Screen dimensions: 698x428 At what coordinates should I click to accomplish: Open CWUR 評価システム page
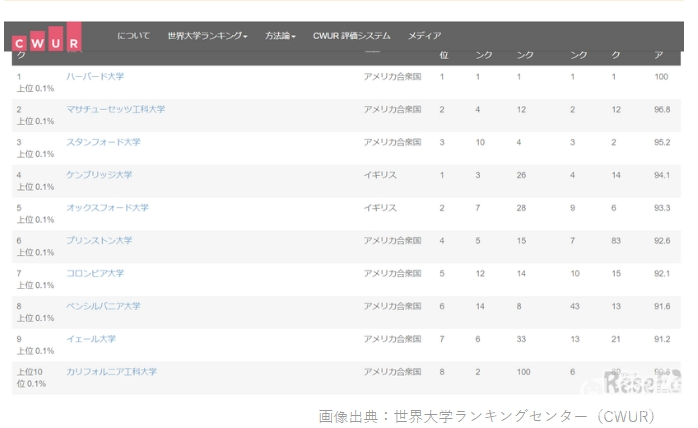click(x=352, y=36)
